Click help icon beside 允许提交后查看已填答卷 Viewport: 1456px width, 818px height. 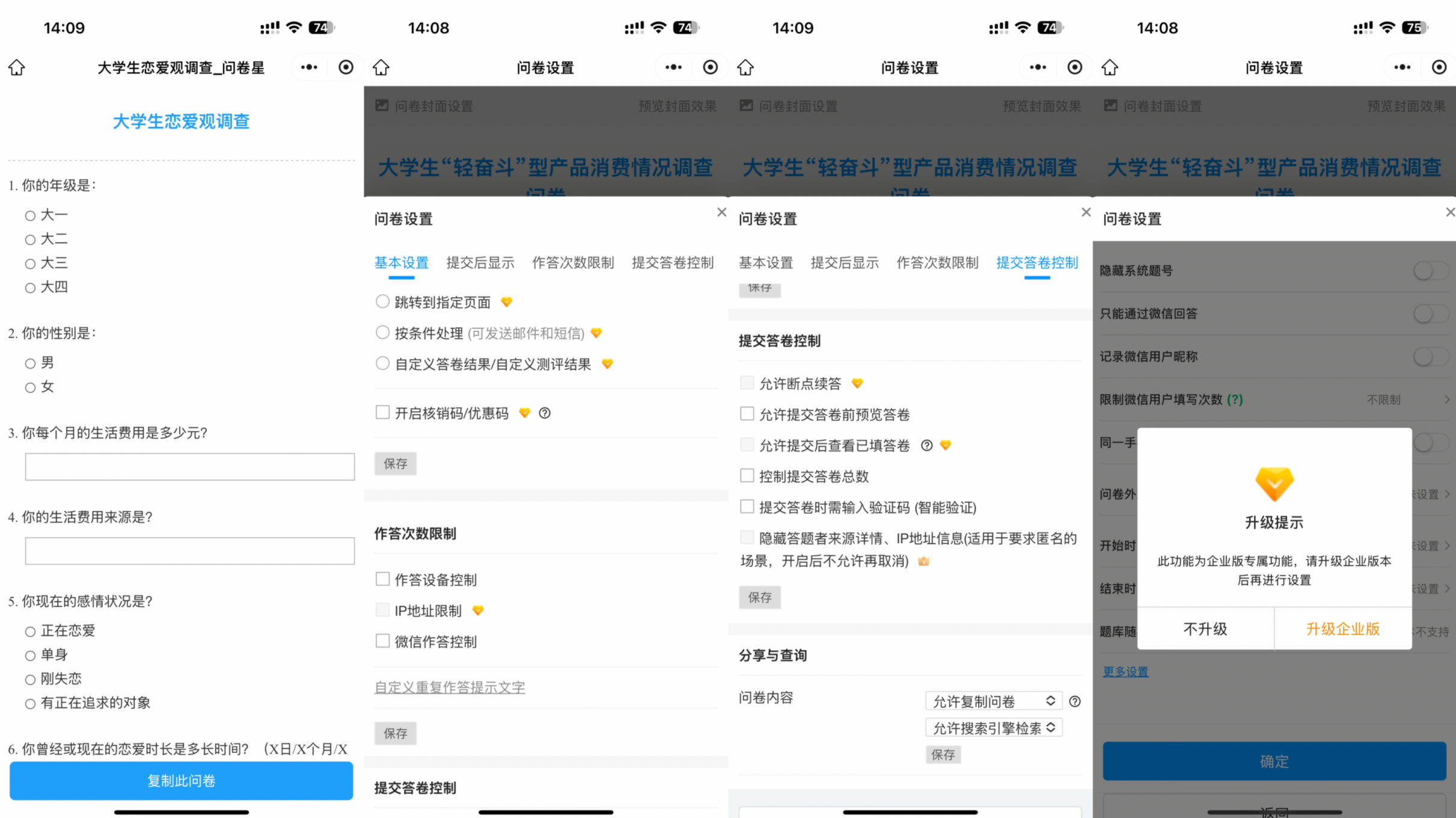[x=927, y=445]
